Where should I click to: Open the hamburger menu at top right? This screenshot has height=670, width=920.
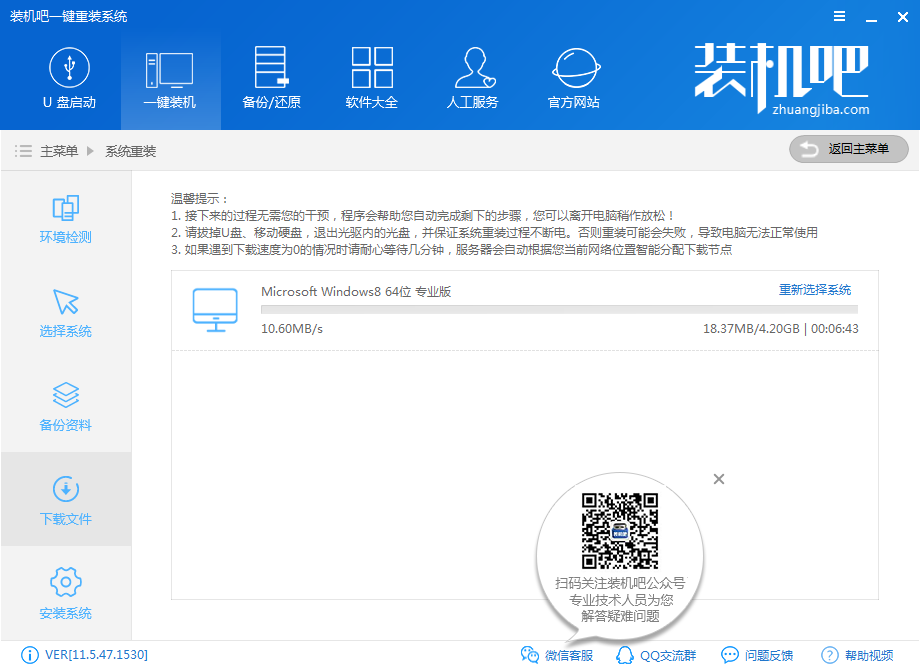click(838, 16)
